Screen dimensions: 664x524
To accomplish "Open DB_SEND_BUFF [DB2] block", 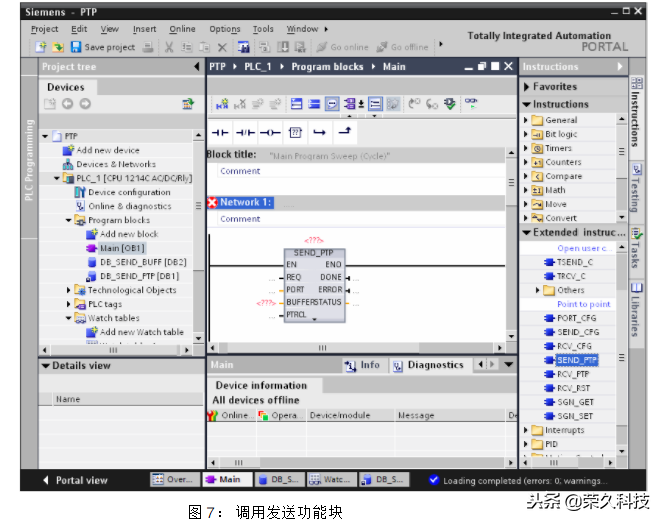I will 137,262.
